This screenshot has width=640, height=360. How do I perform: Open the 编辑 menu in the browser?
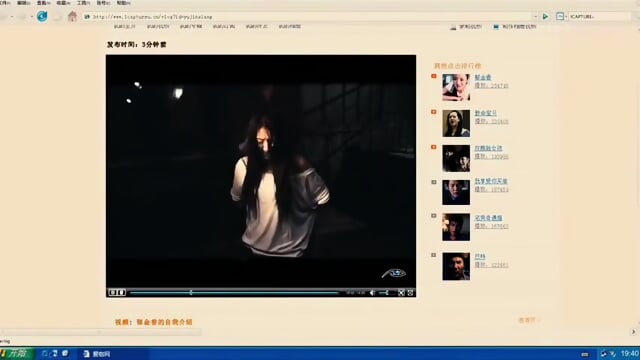(x=23, y=3)
